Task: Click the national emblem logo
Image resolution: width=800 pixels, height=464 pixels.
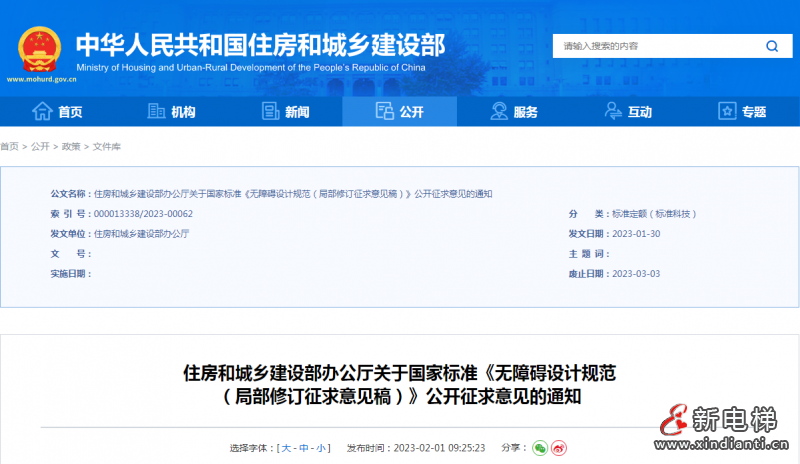Action: 39,49
